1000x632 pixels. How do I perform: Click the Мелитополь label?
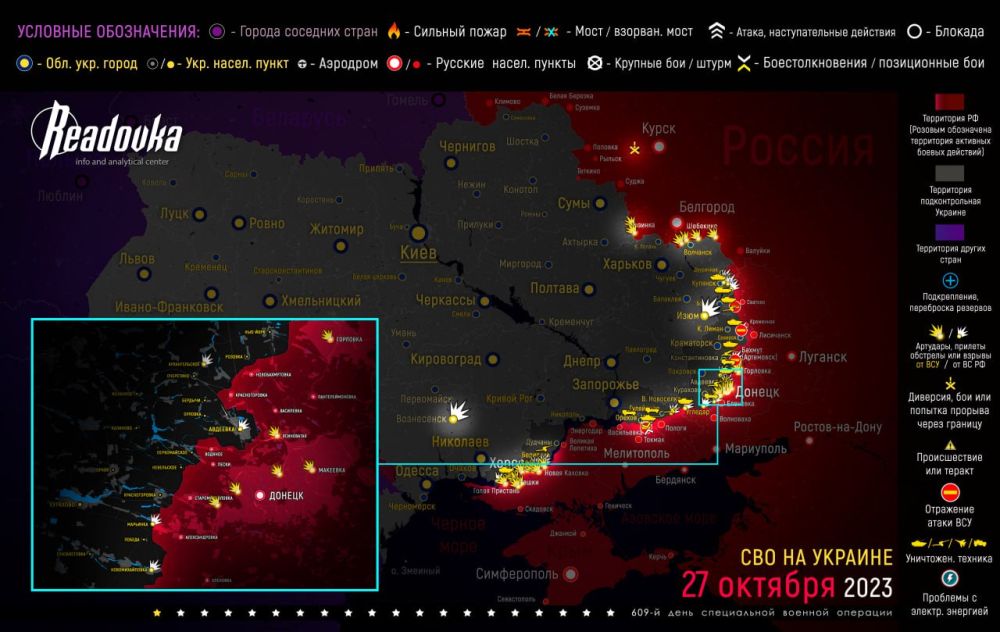point(636,453)
